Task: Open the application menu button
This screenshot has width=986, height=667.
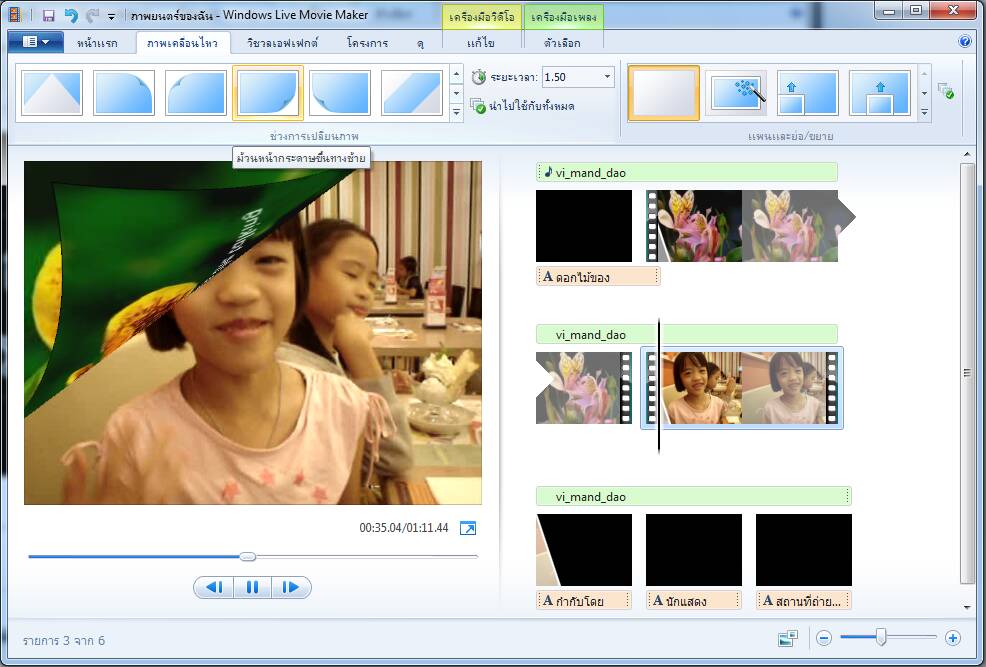Action: [35, 42]
